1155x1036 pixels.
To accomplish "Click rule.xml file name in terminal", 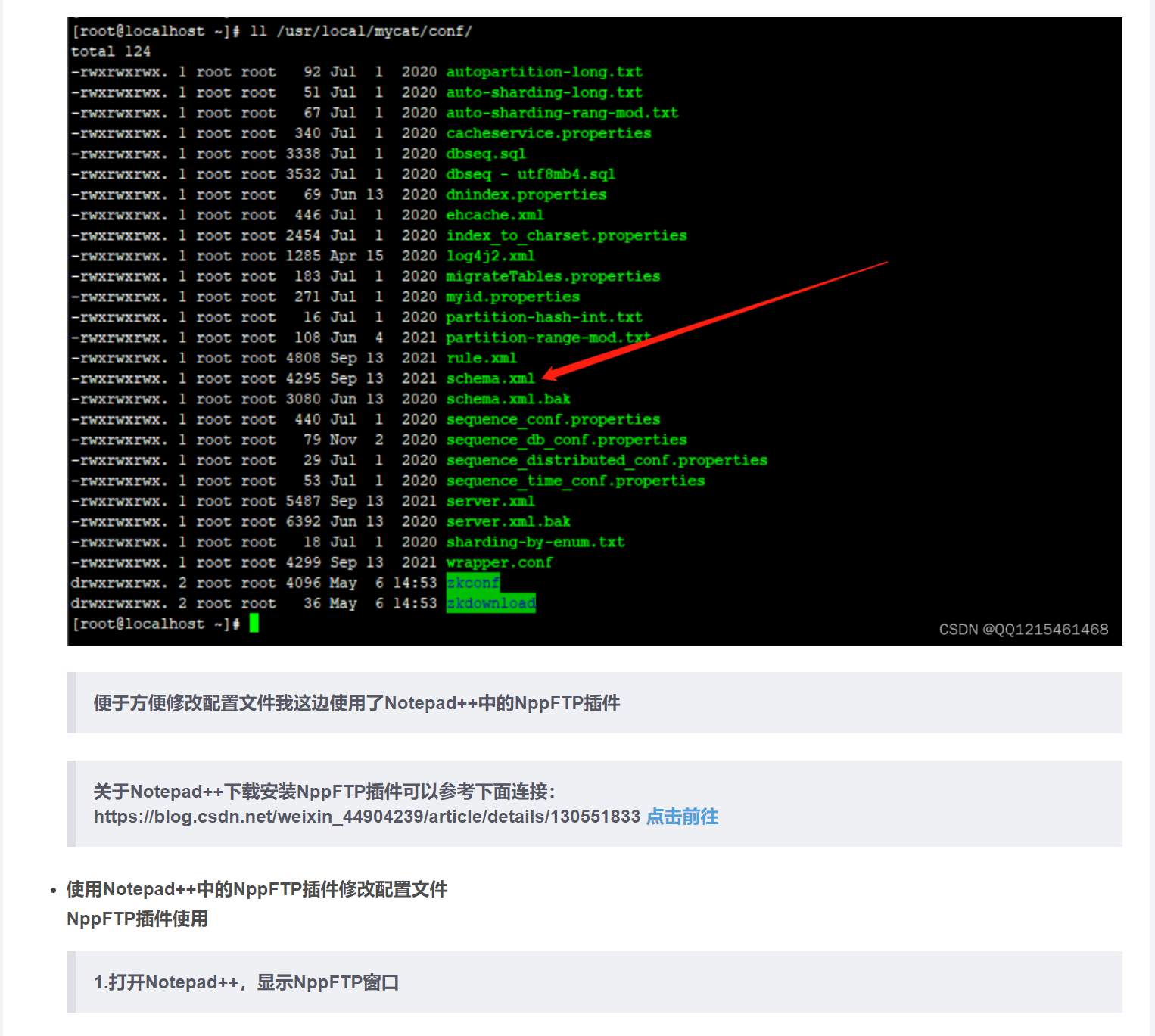I will click(x=481, y=358).
